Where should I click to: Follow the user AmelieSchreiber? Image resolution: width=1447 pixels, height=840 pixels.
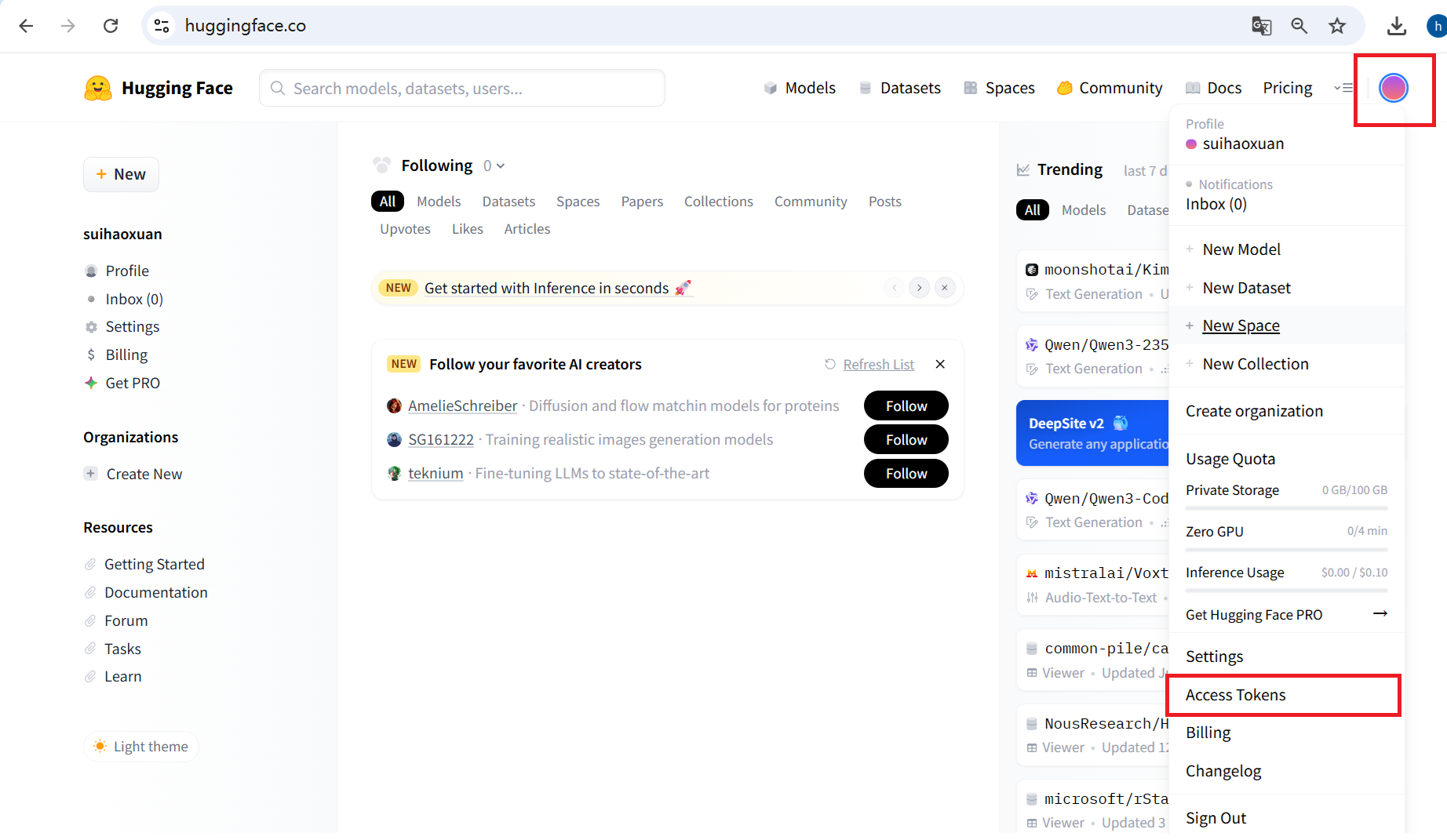pos(906,405)
